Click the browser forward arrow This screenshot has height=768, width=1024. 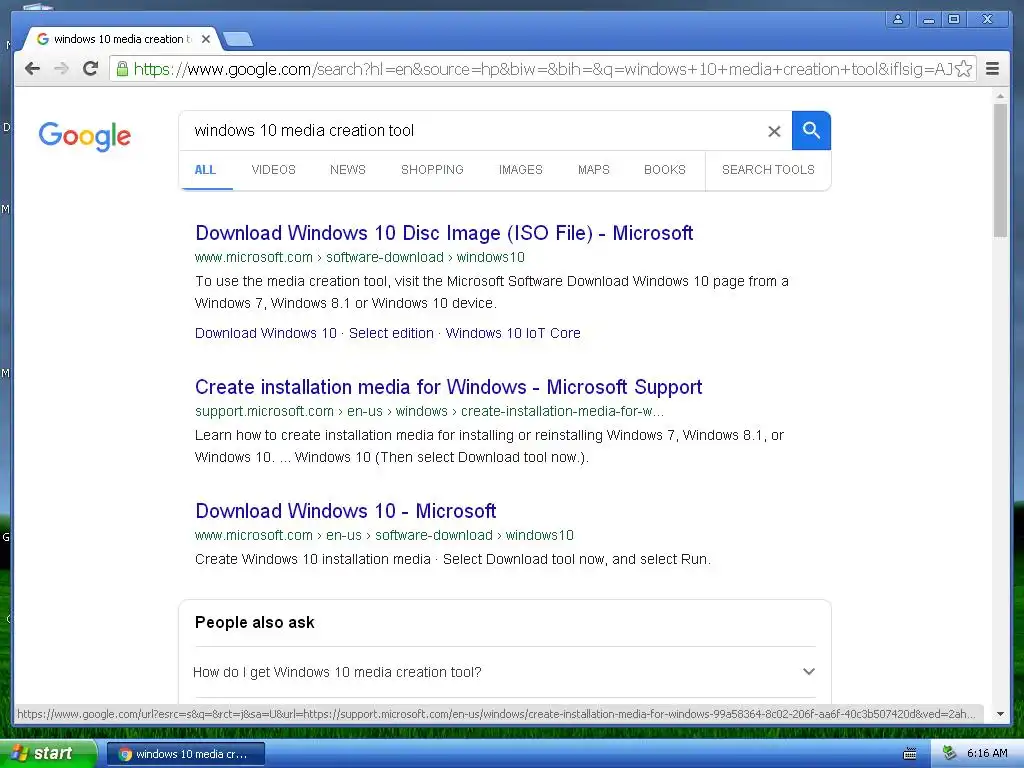coord(61,69)
